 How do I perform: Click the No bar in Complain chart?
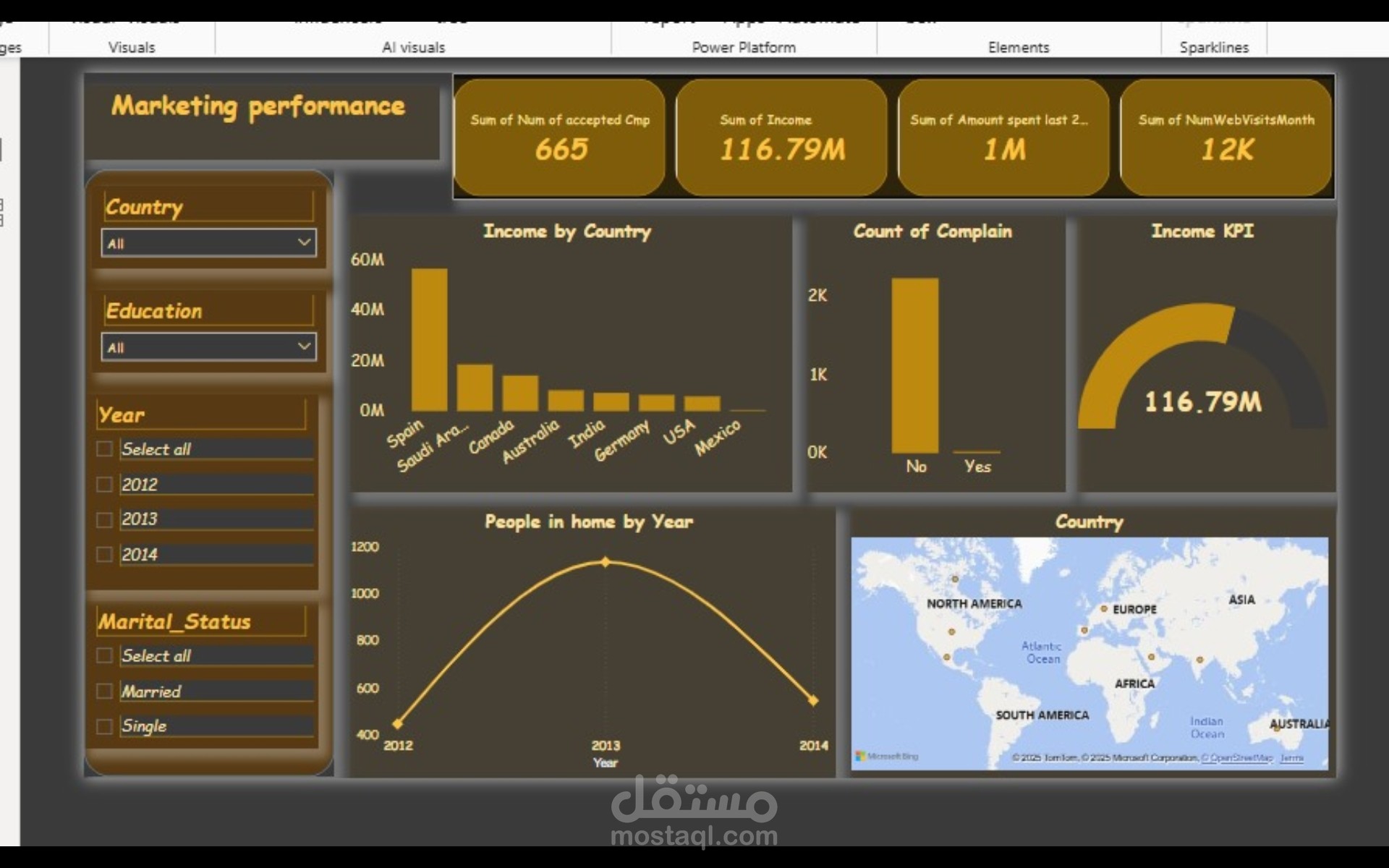pyautogui.click(x=914, y=365)
